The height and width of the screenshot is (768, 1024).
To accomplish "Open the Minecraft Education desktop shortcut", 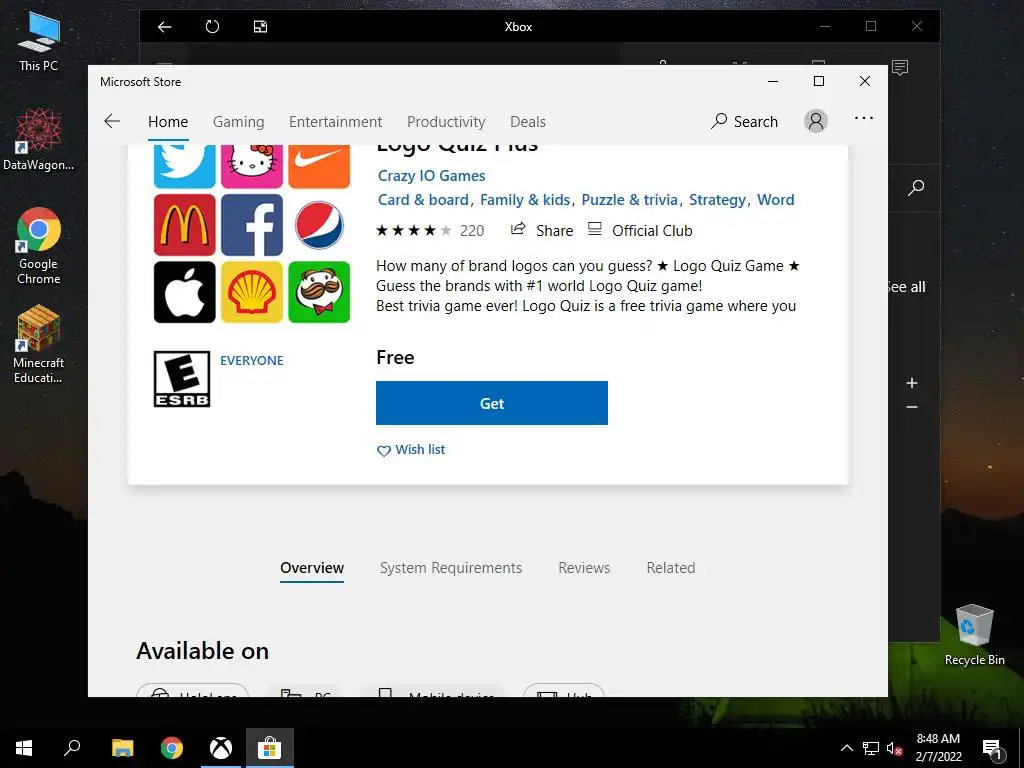I will pos(39,345).
